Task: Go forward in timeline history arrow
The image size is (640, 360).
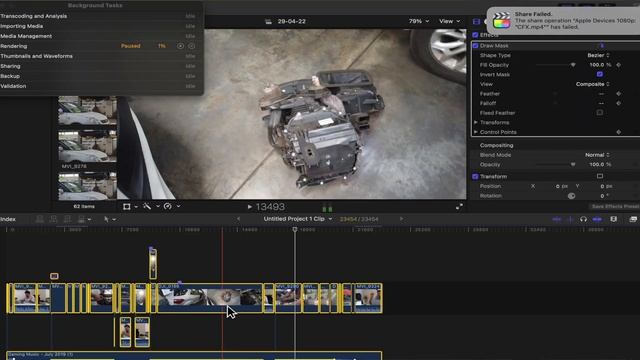Action: pos(401,219)
